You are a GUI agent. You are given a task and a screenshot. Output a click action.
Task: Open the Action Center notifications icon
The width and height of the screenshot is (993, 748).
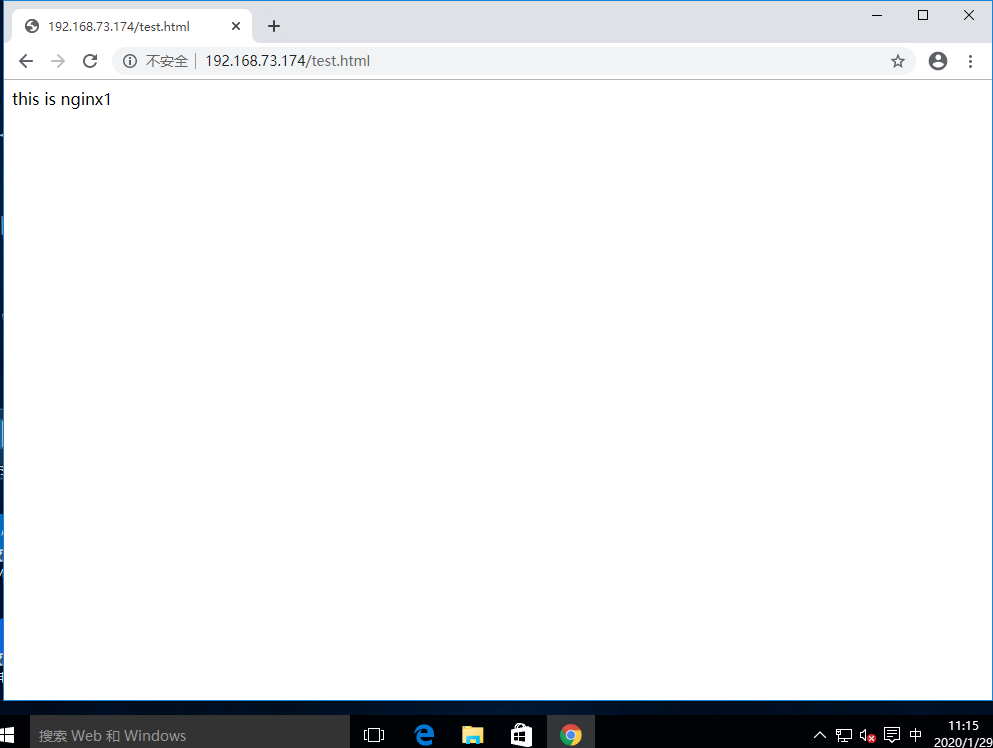click(892, 735)
